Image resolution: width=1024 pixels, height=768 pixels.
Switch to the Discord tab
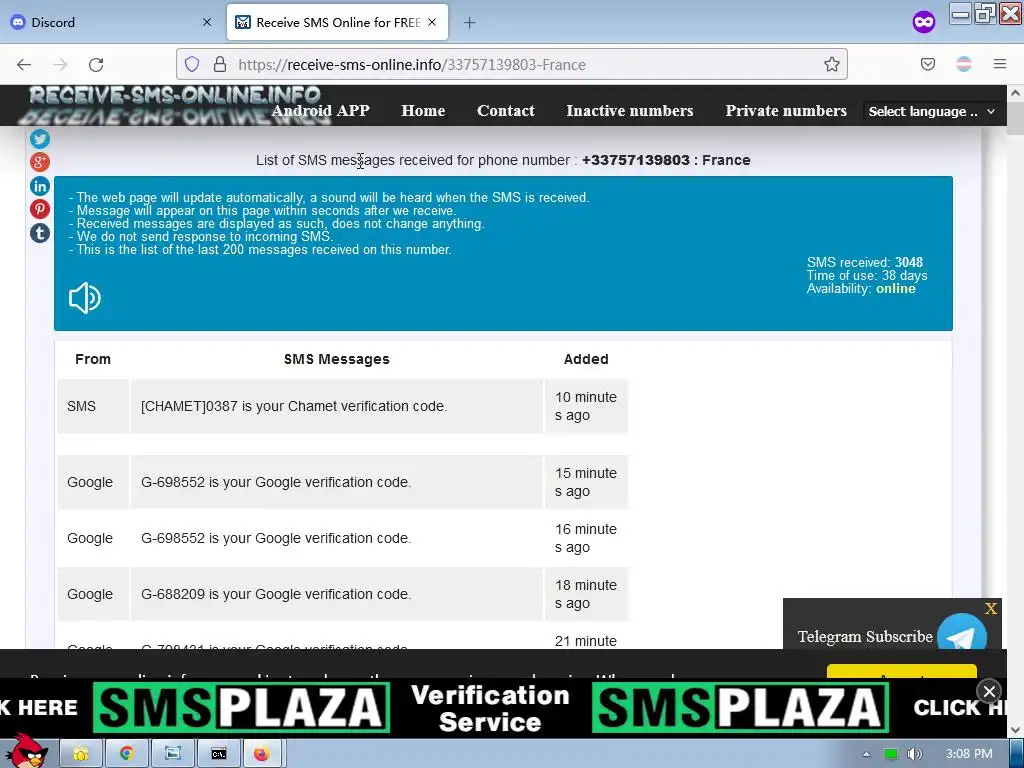tap(111, 22)
